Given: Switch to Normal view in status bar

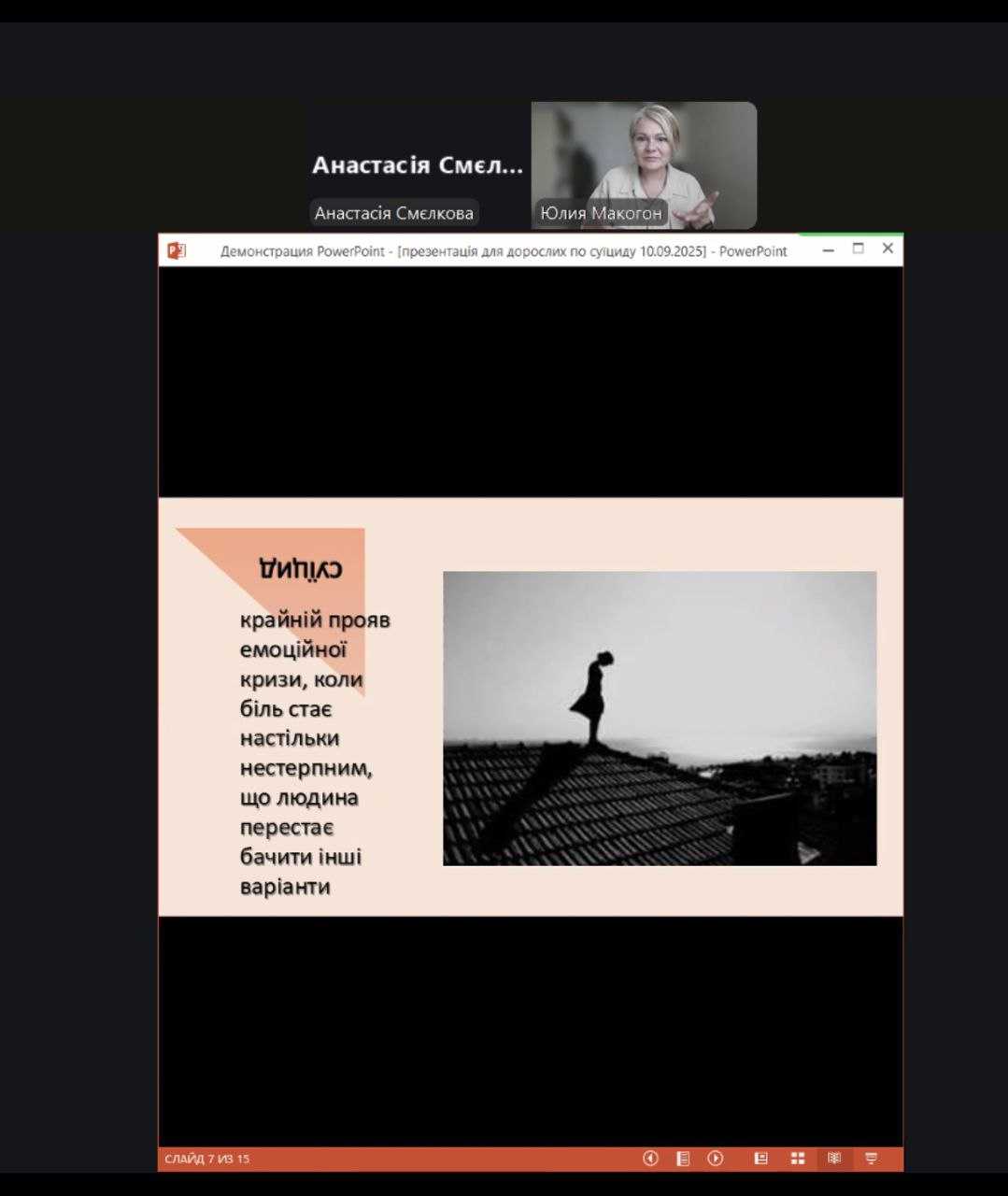Looking at the screenshot, I should (x=761, y=1159).
